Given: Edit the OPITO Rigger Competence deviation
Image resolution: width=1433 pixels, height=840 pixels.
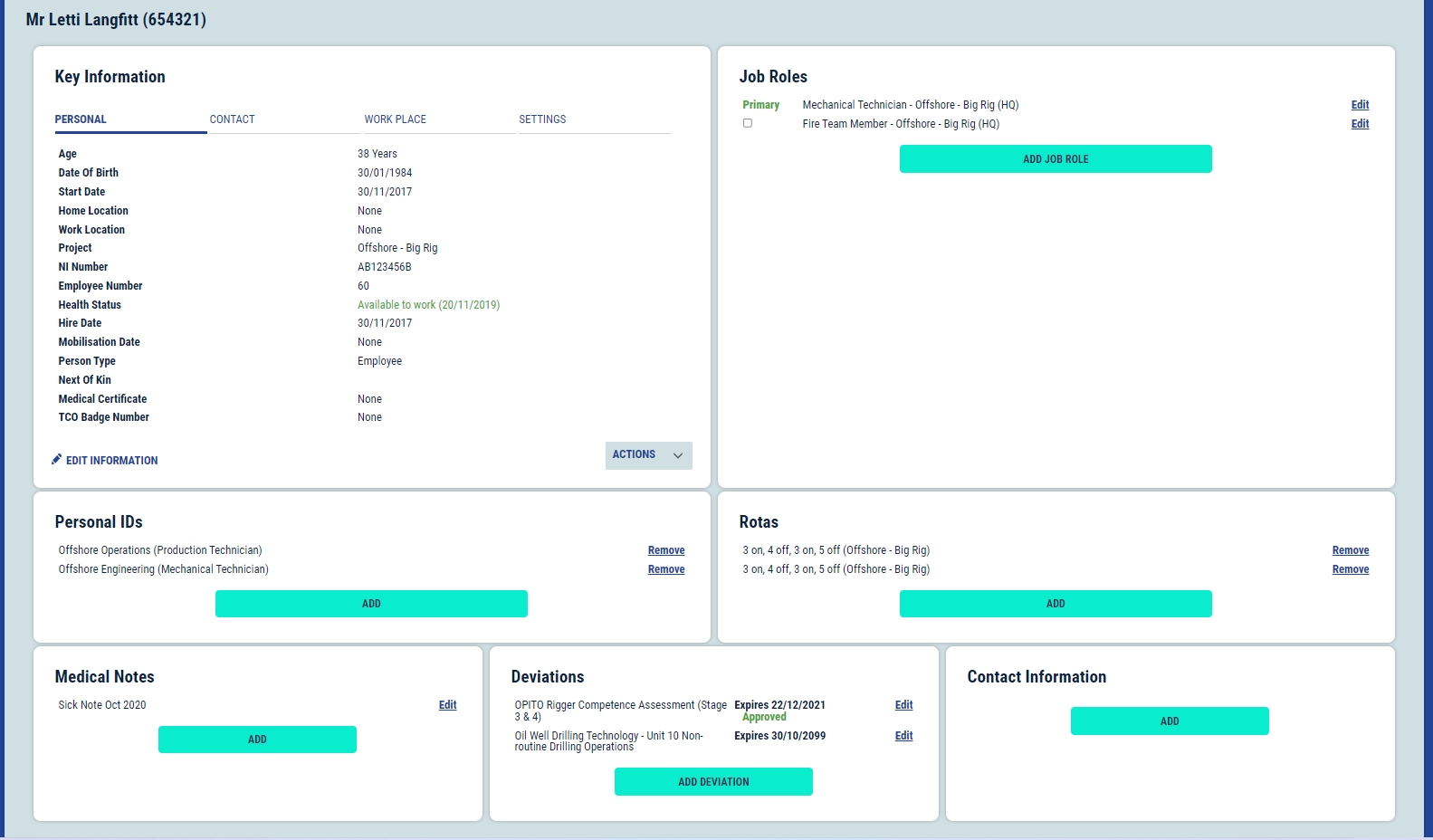Looking at the screenshot, I should click(903, 705).
